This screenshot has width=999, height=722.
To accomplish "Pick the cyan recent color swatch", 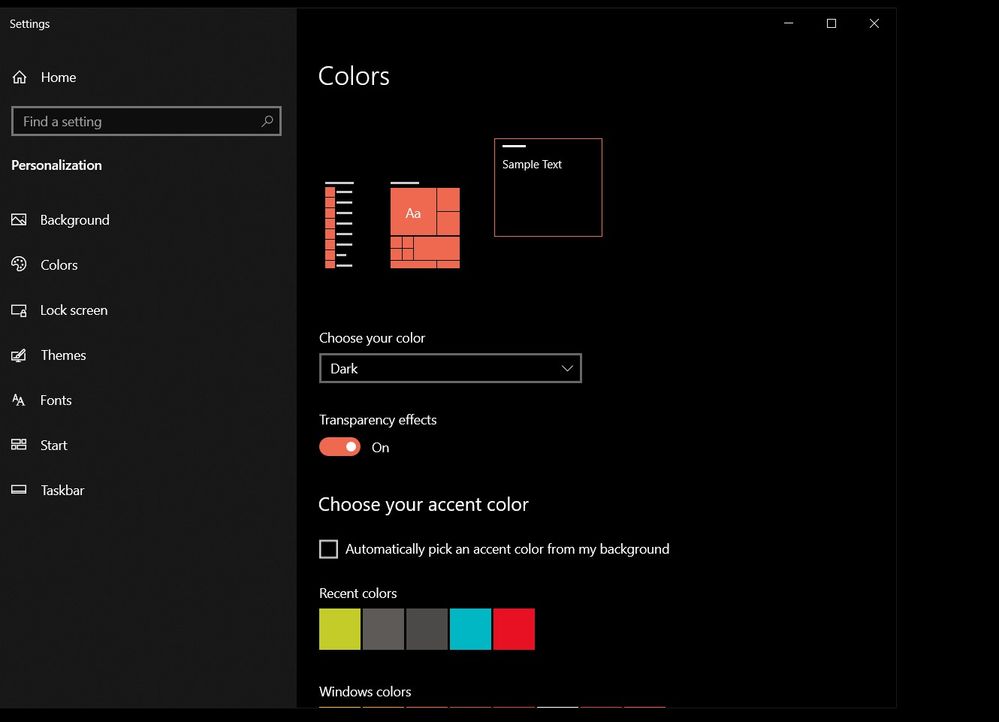I will (x=470, y=629).
